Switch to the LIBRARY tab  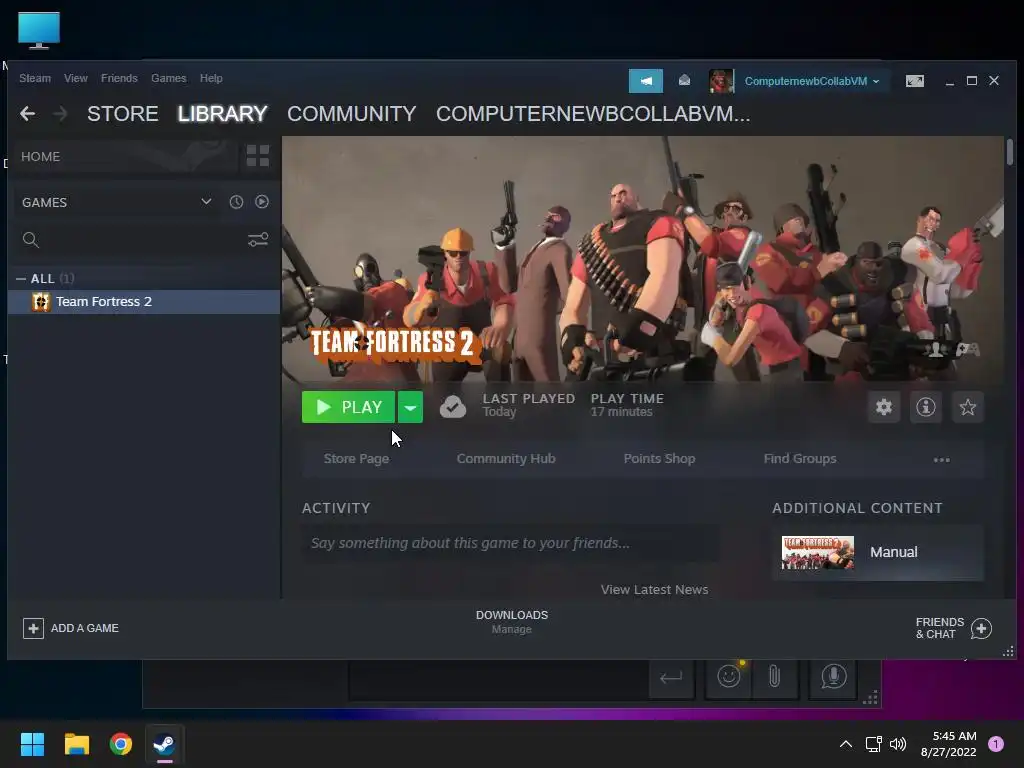click(x=222, y=114)
